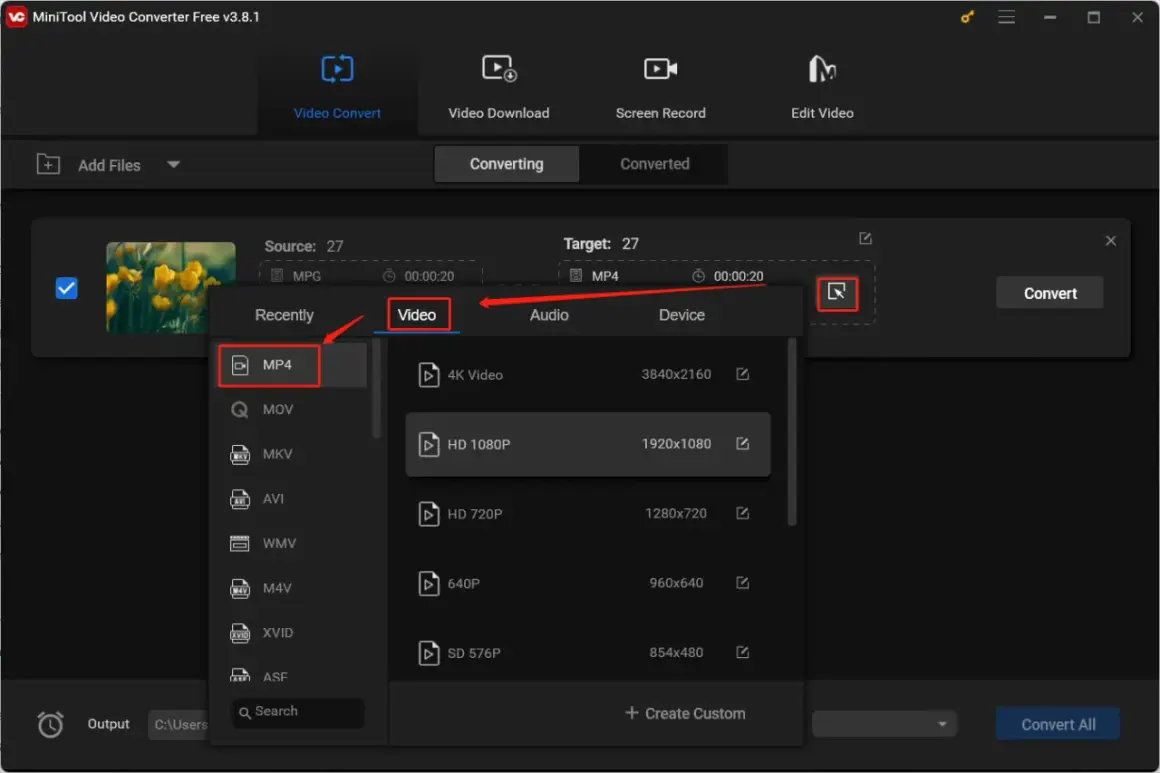Click the Add Files icon
Image resolution: width=1160 pixels, height=773 pixels.
click(x=48, y=164)
